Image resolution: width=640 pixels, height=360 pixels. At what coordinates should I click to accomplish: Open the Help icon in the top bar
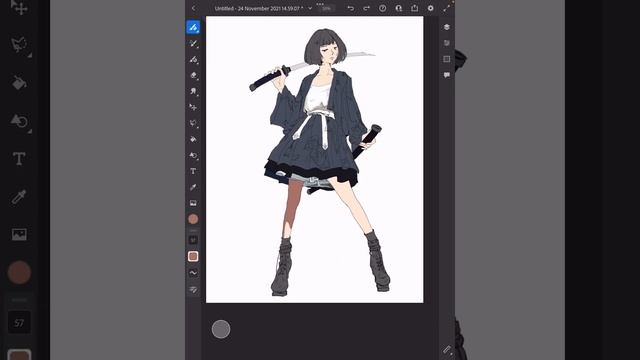tap(382, 8)
